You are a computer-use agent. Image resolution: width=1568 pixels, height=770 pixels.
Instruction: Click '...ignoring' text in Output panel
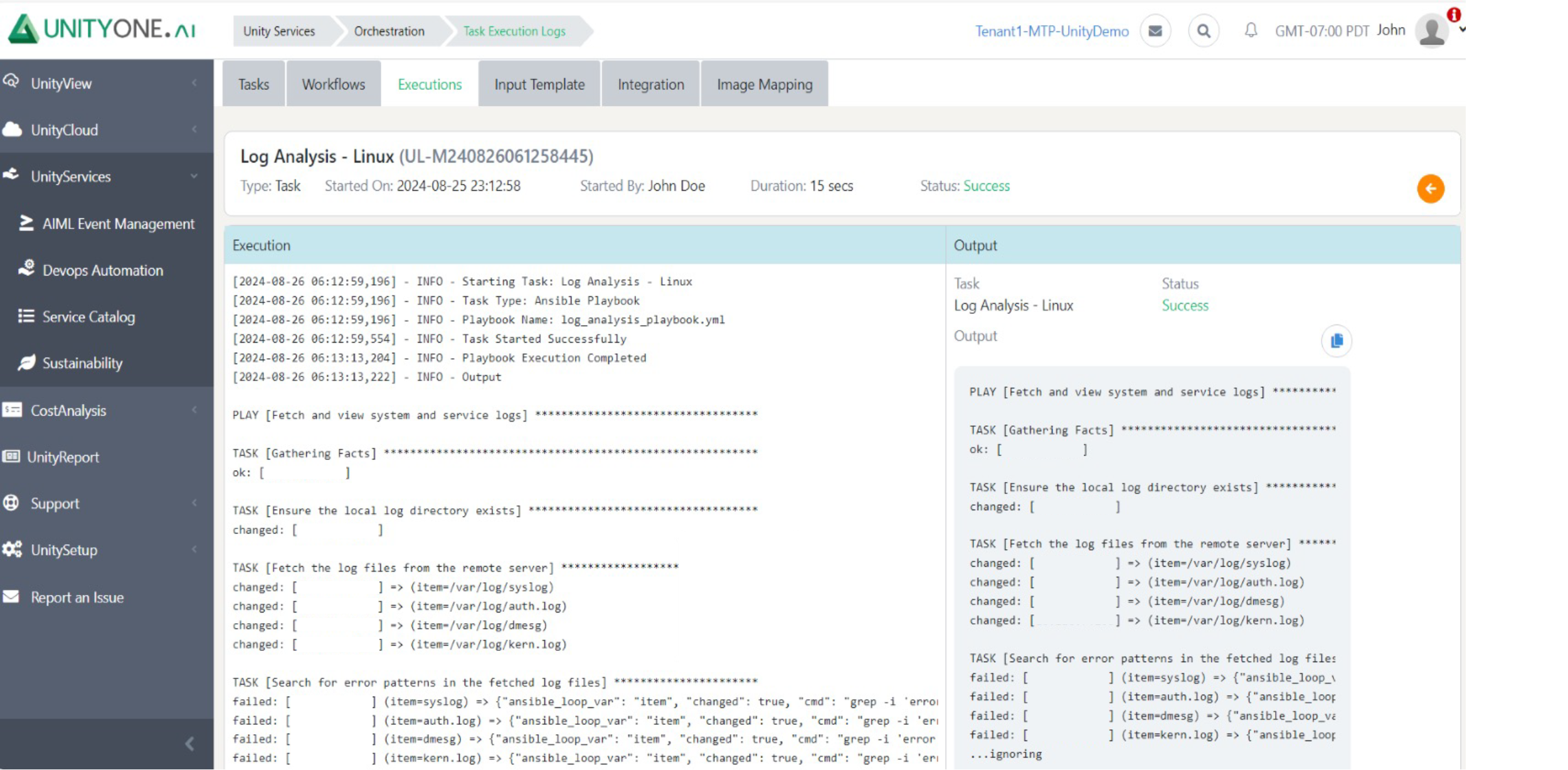pos(1005,754)
